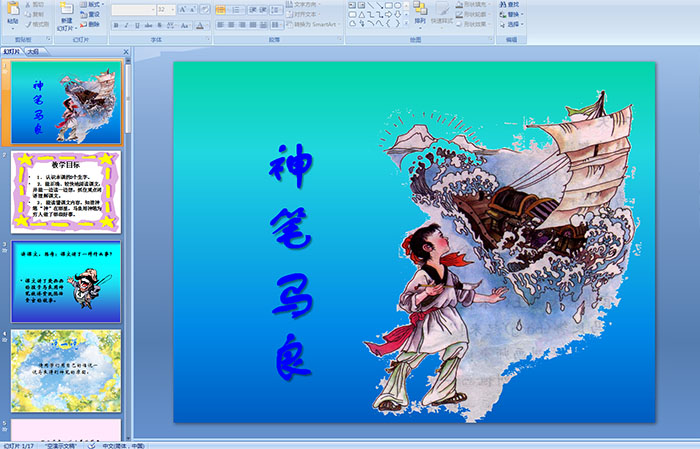Select the Line shape in gallery
The width and height of the screenshot is (700, 449).
(x=371, y=5)
